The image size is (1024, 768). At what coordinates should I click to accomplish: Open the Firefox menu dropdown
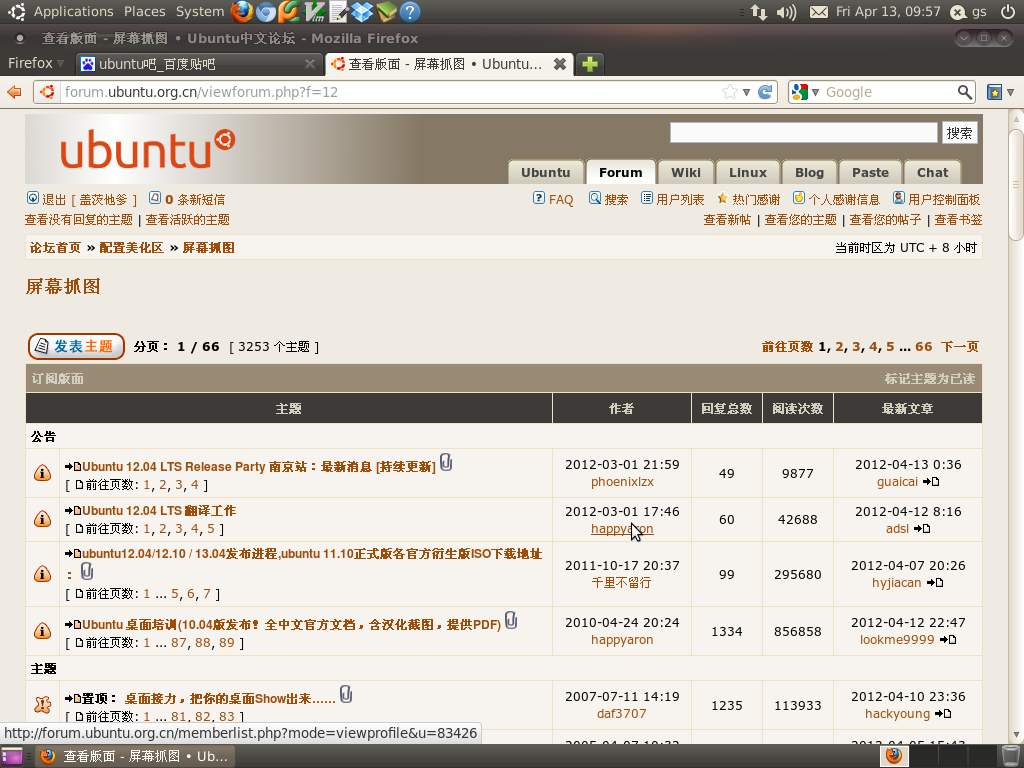point(36,63)
